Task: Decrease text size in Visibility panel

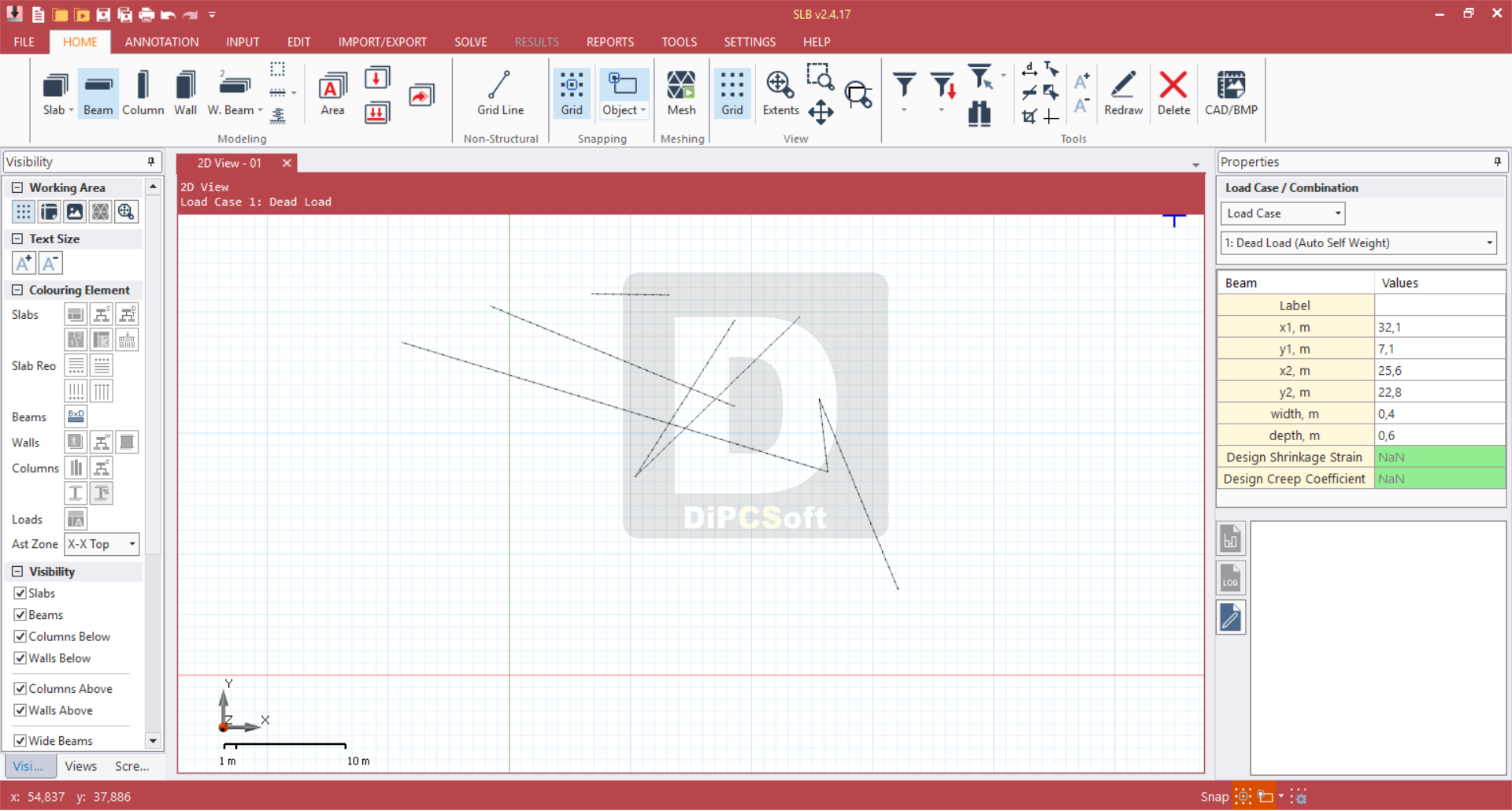Action: (x=50, y=263)
